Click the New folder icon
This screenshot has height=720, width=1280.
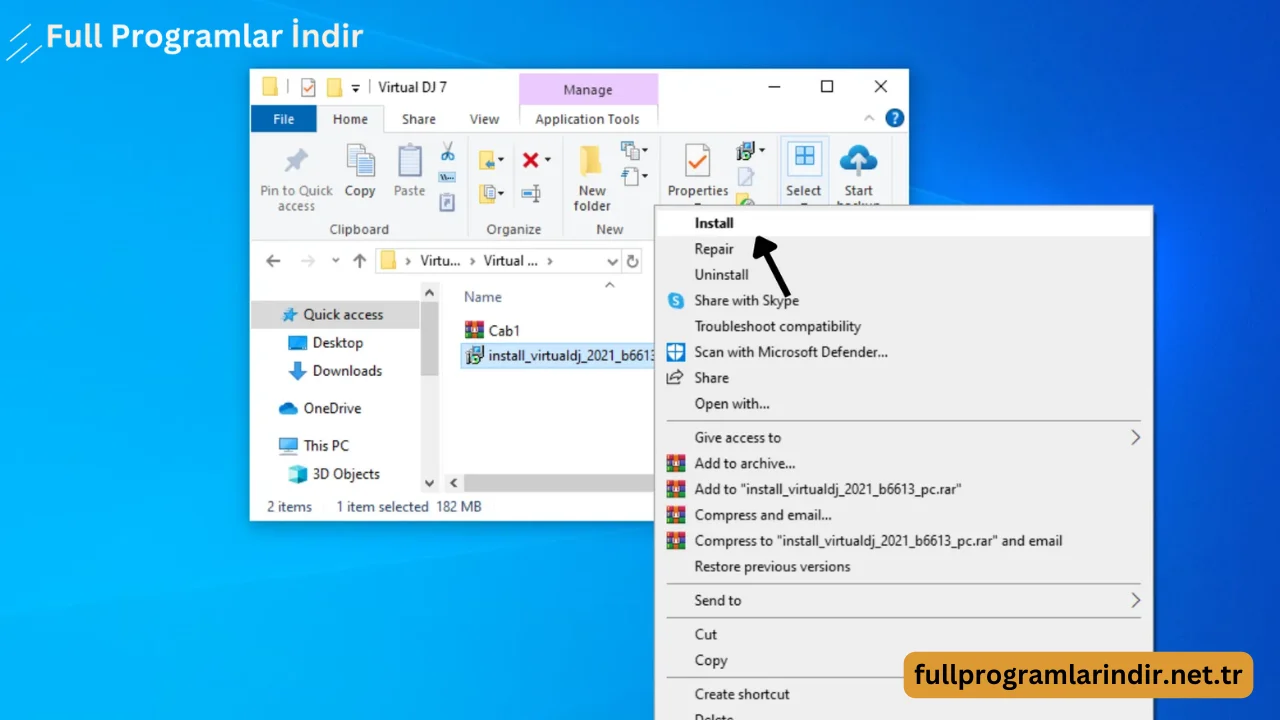(x=592, y=161)
